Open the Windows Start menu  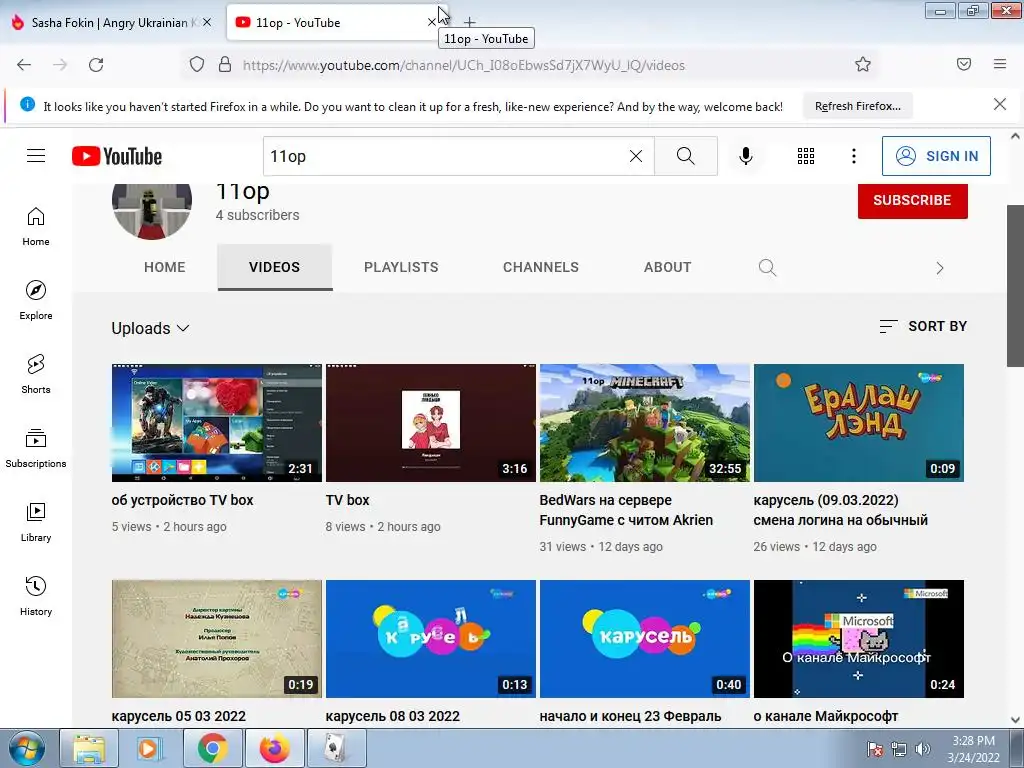tap(27, 748)
